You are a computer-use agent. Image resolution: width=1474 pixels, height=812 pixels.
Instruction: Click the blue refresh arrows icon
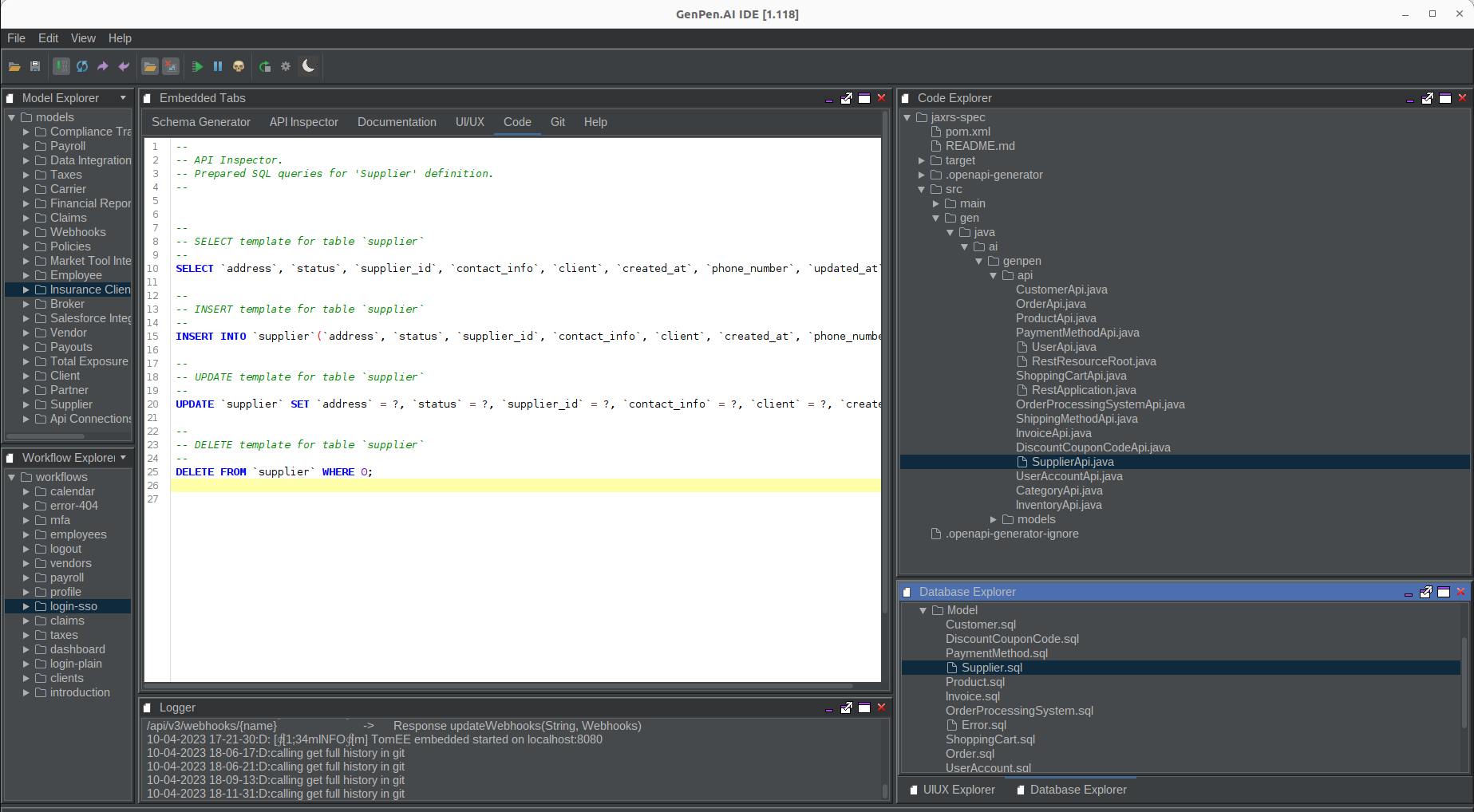pyautogui.click(x=82, y=66)
